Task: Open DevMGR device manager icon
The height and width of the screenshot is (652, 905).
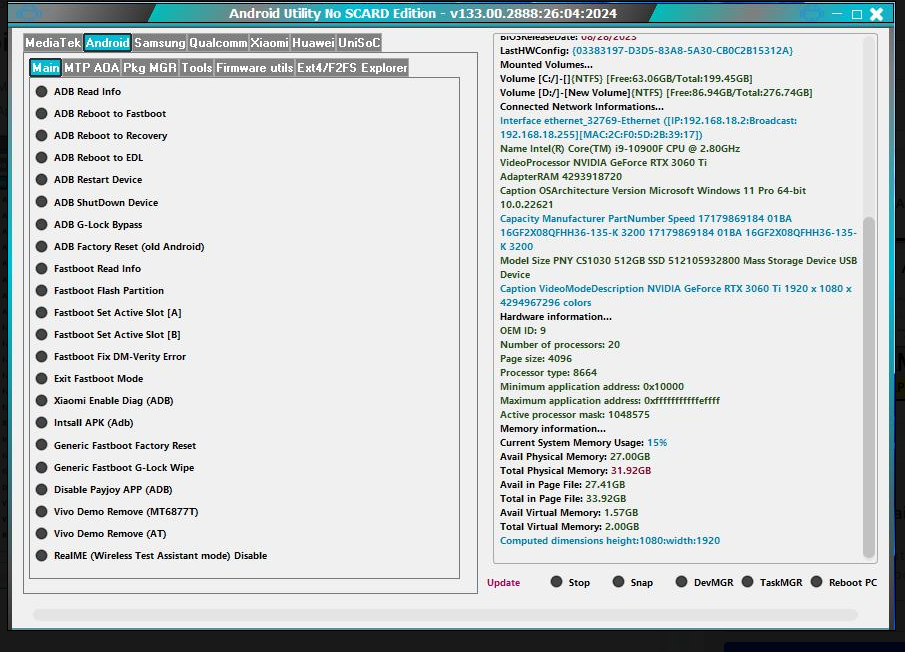Action: (x=682, y=582)
